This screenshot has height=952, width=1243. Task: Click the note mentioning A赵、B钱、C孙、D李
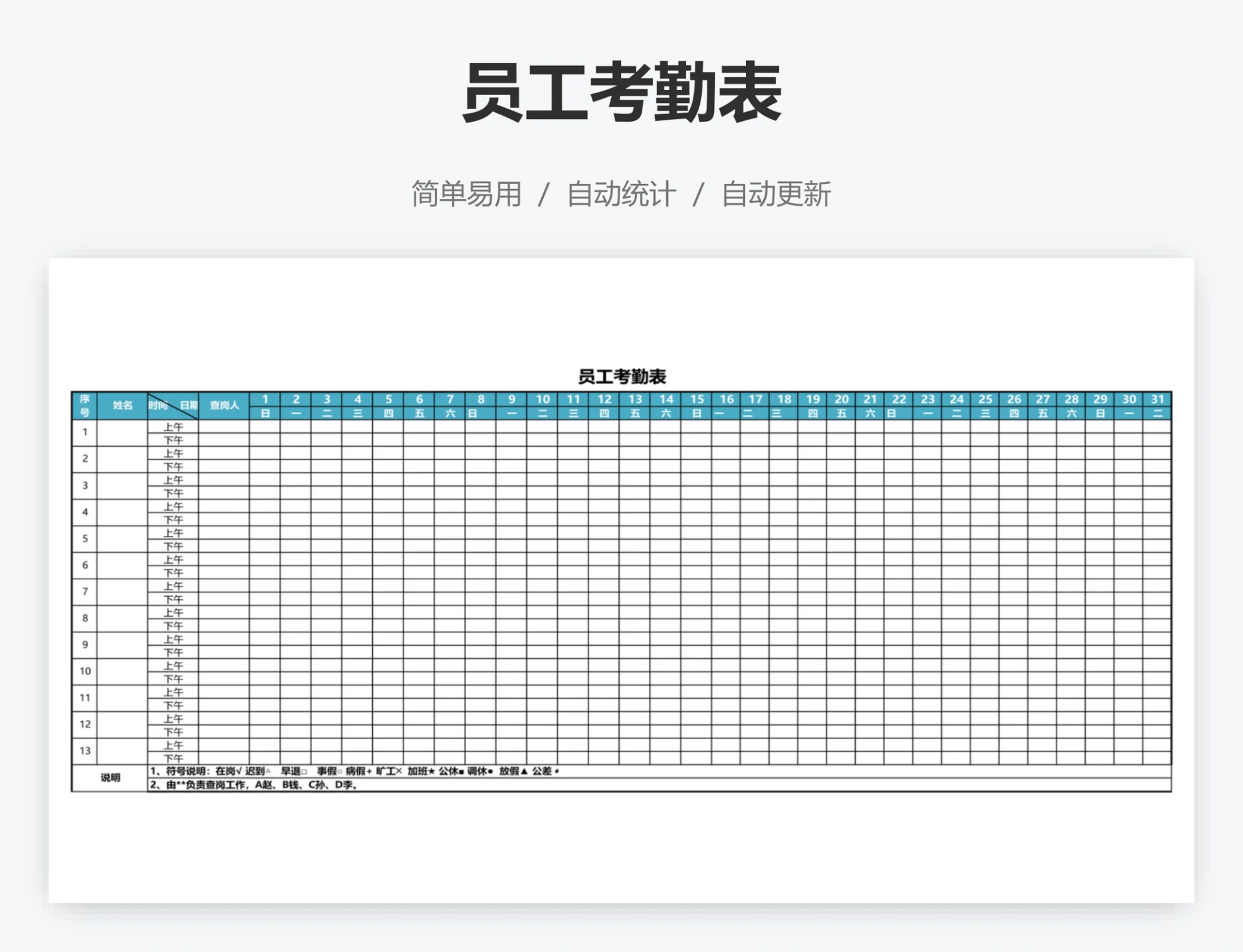click(259, 784)
